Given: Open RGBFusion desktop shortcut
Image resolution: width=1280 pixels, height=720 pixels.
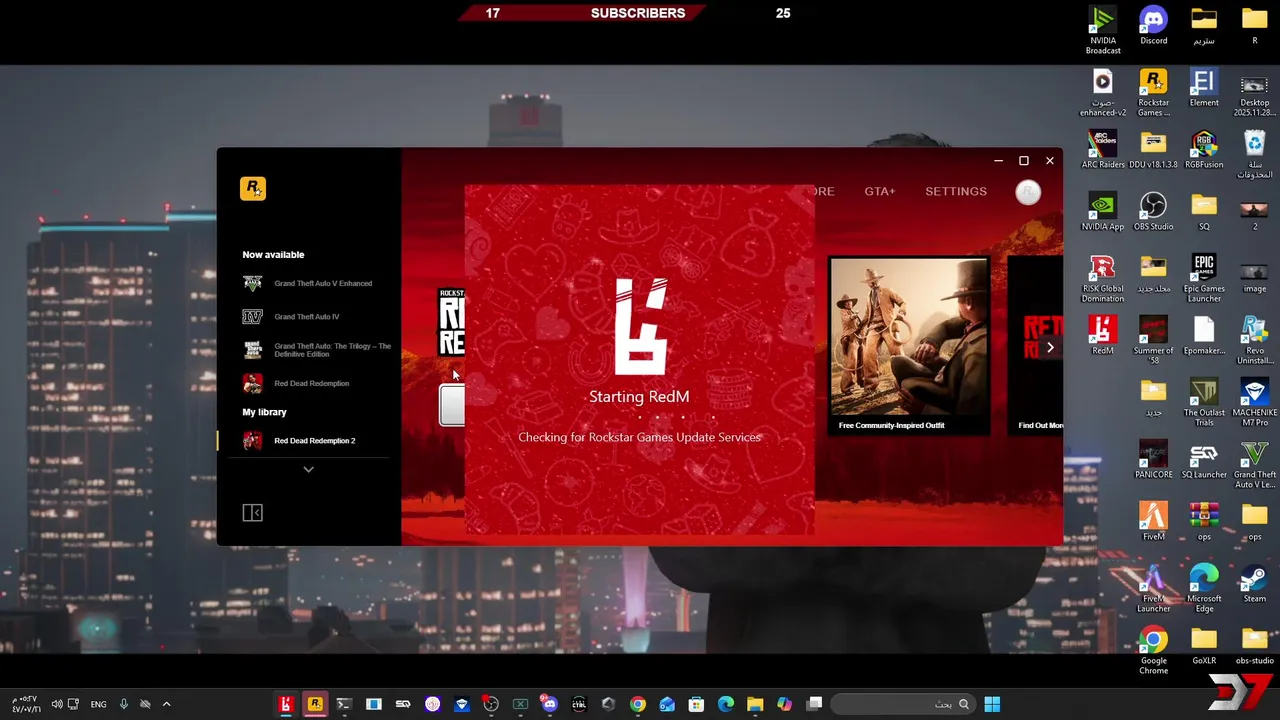Looking at the screenshot, I should [1204, 149].
